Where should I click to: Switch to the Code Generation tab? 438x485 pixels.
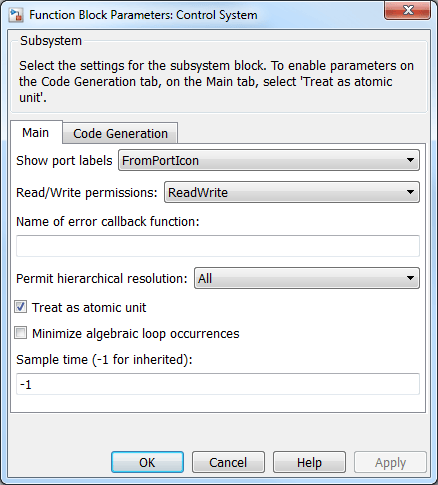click(x=120, y=133)
